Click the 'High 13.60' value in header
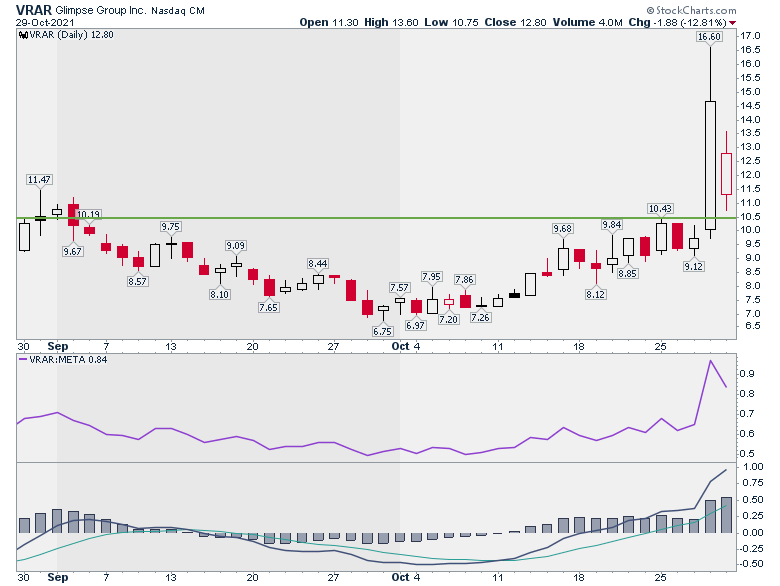 pos(391,22)
